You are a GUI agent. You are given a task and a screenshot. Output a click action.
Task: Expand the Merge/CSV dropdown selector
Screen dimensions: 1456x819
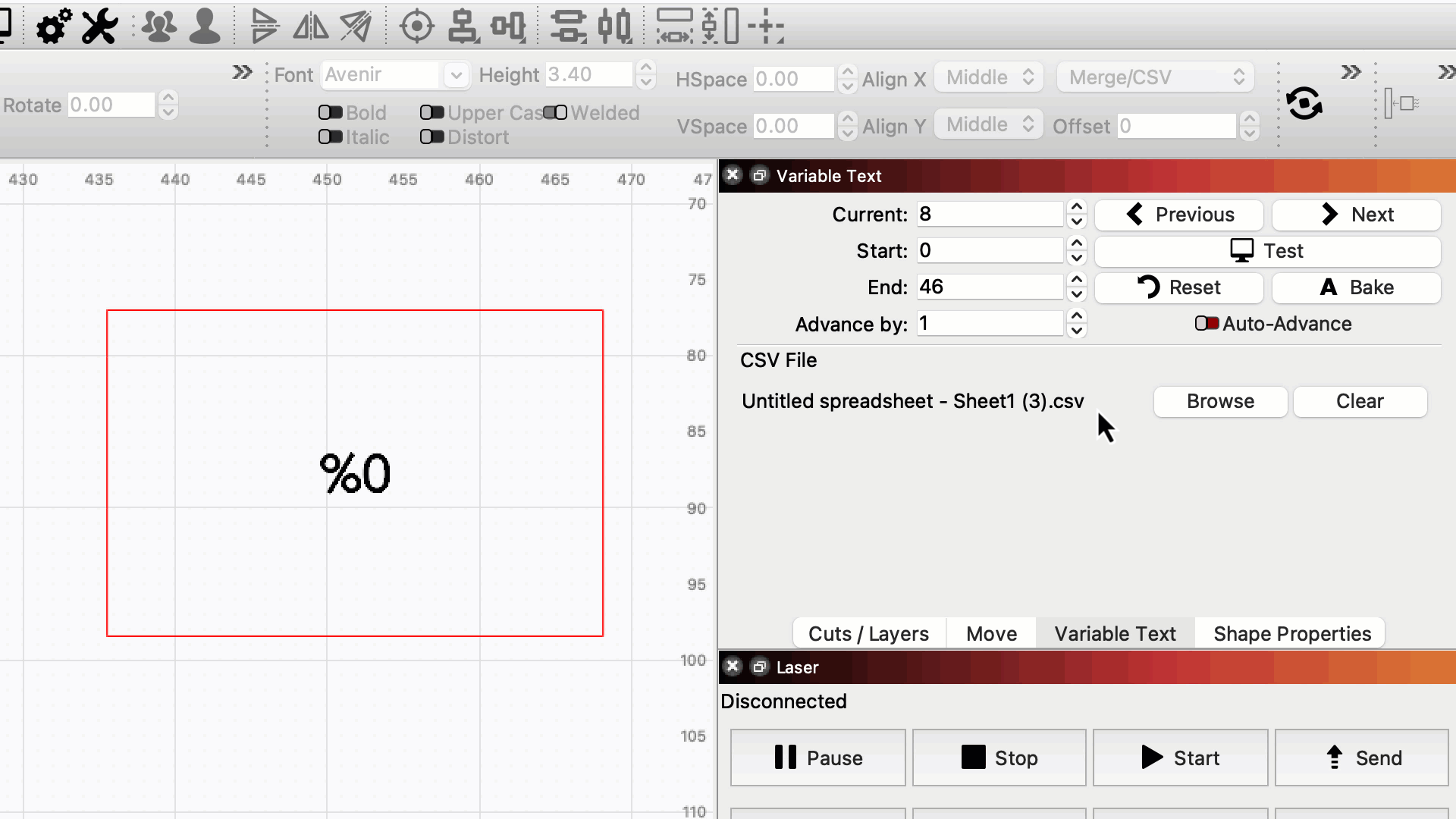[1155, 77]
